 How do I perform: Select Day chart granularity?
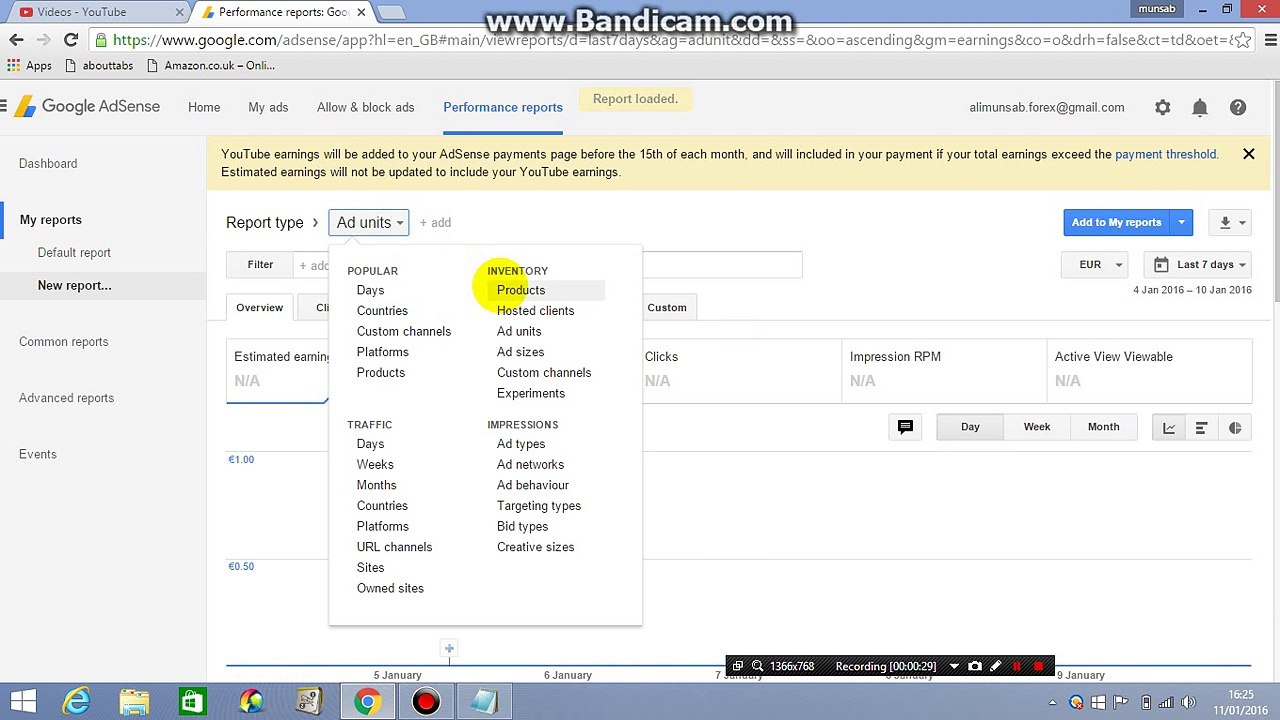(x=970, y=427)
